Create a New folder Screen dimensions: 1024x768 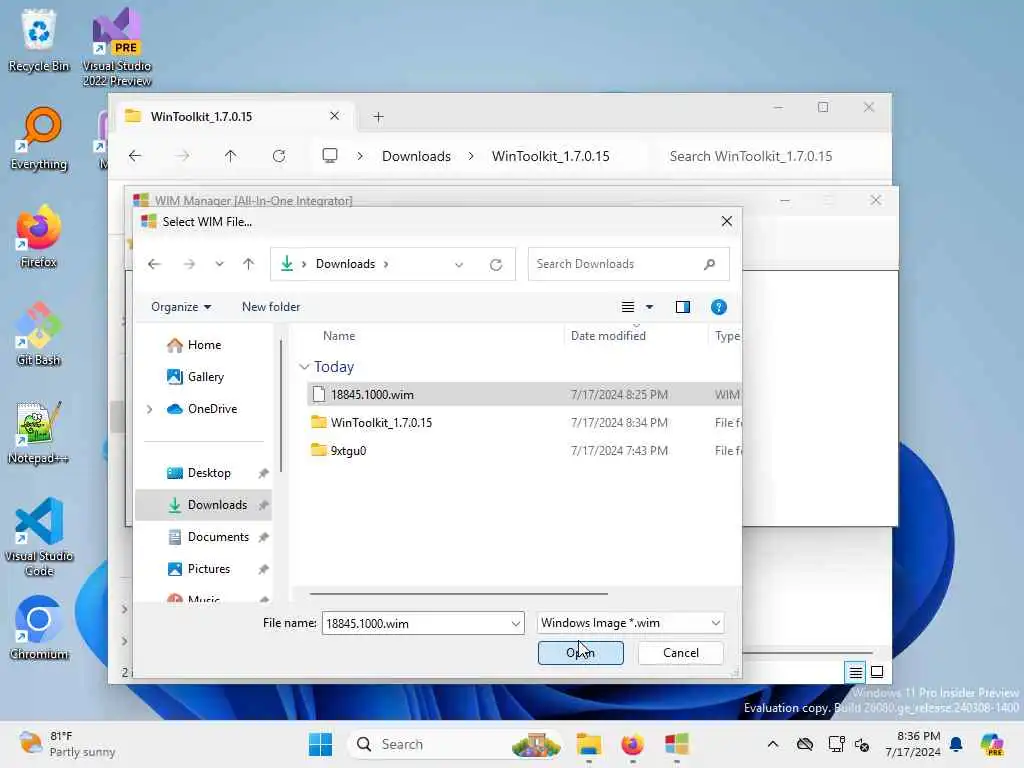coord(271,307)
